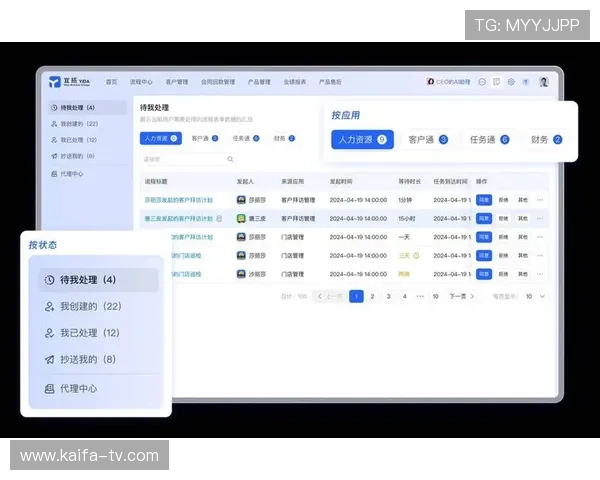Open settings gear icon in the header
Image resolution: width=600 pixels, height=480 pixels.
(511, 82)
